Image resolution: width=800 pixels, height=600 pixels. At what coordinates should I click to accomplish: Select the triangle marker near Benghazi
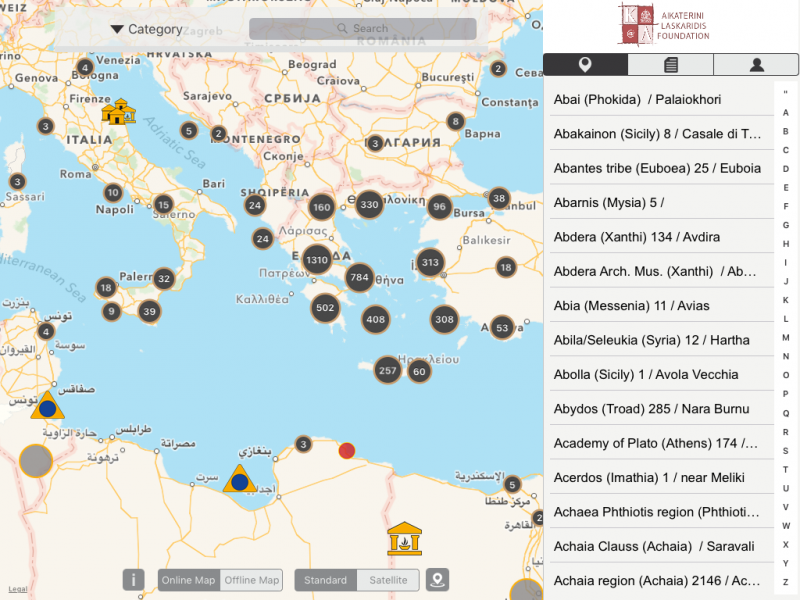238,480
